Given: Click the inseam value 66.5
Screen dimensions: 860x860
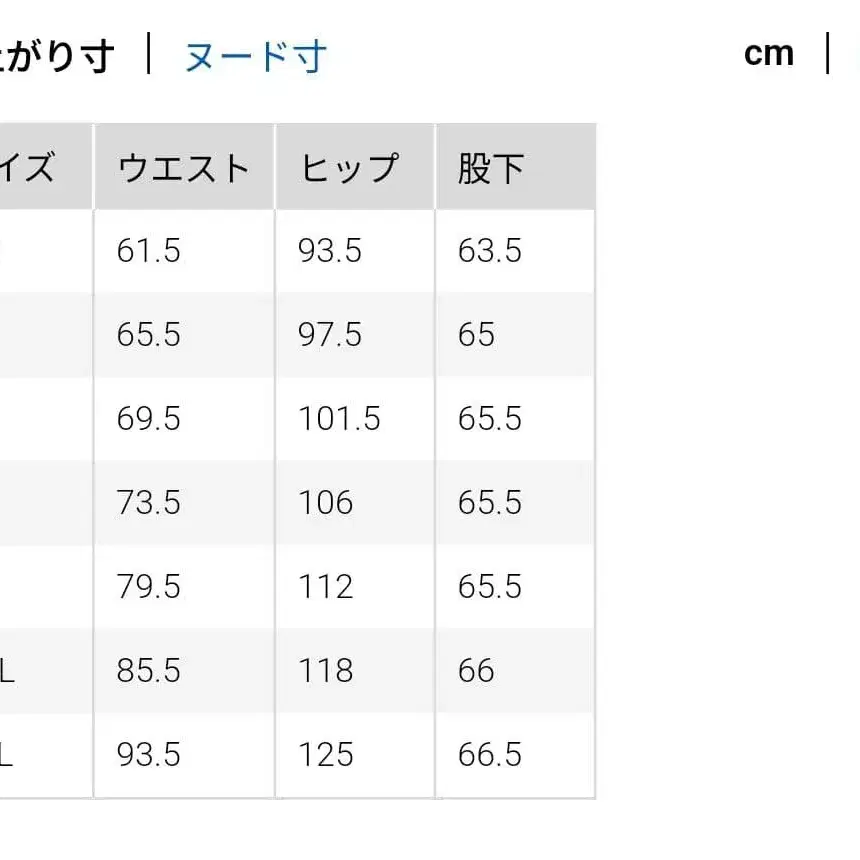Looking at the screenshot, I should 490,756.
